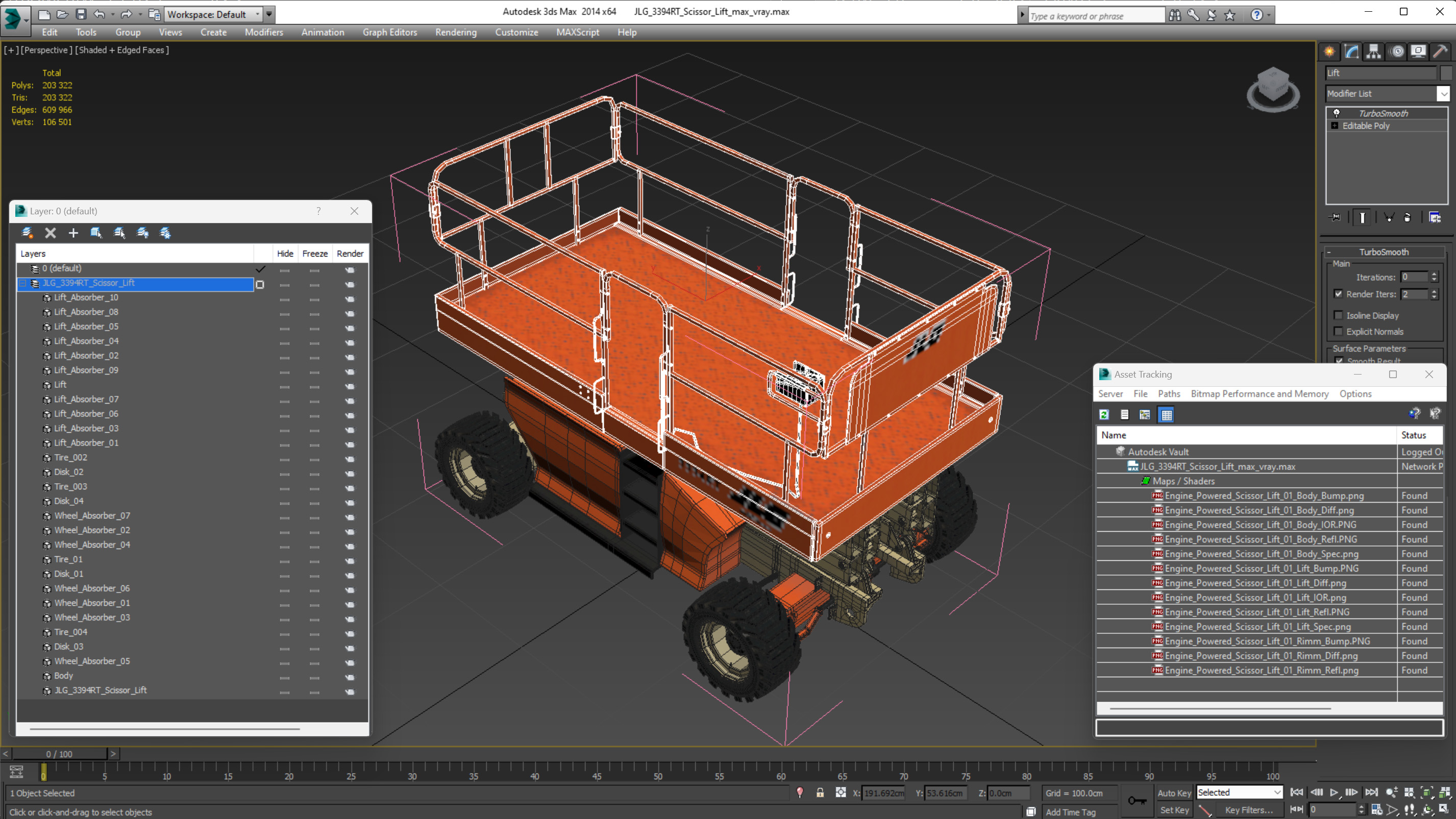Toggle Render teapot for Body row
This screenshot has height=819, width=1456.
pyautogui.click(x=350, y=676)
